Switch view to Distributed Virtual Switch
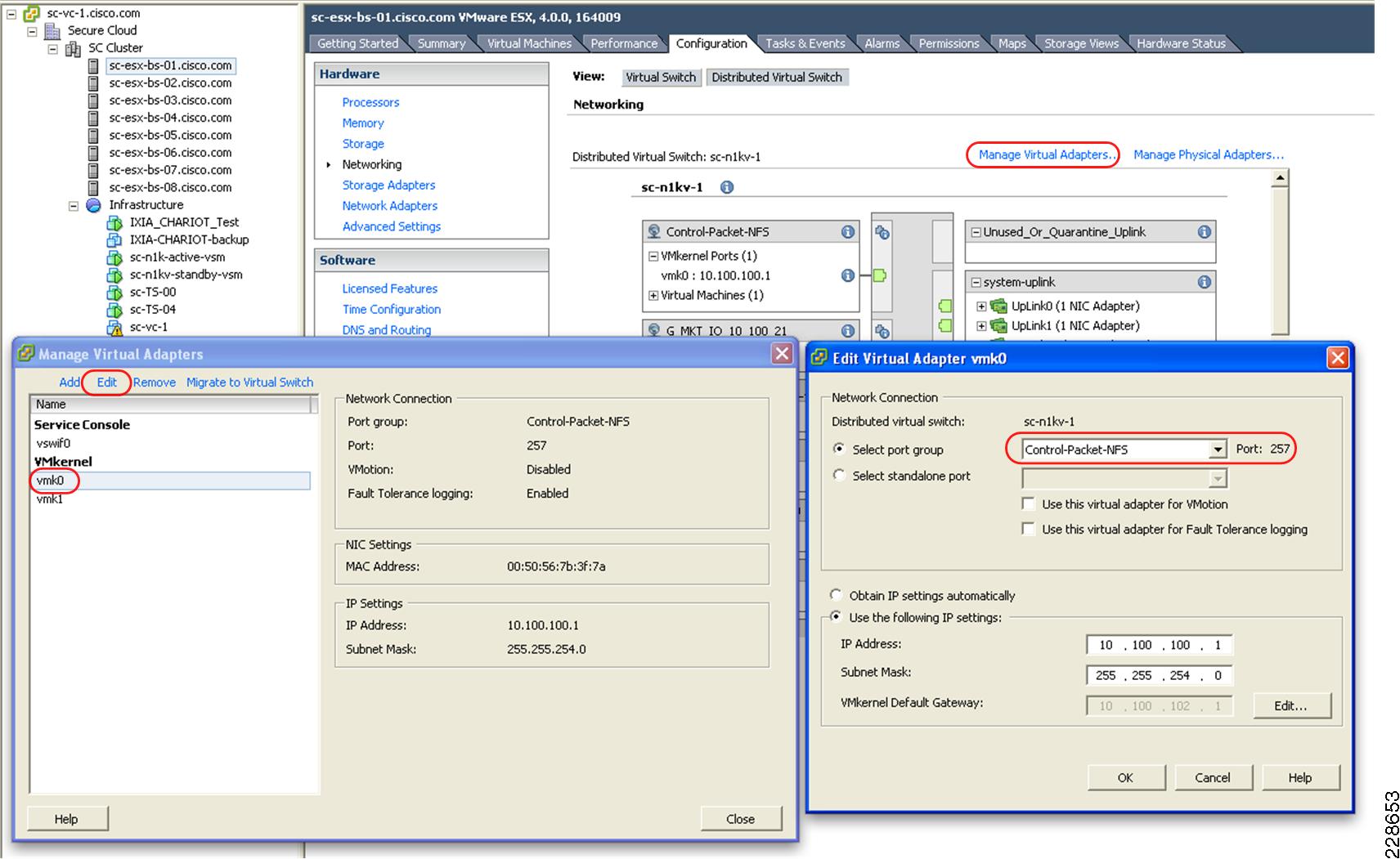 (x=777, y=77)
